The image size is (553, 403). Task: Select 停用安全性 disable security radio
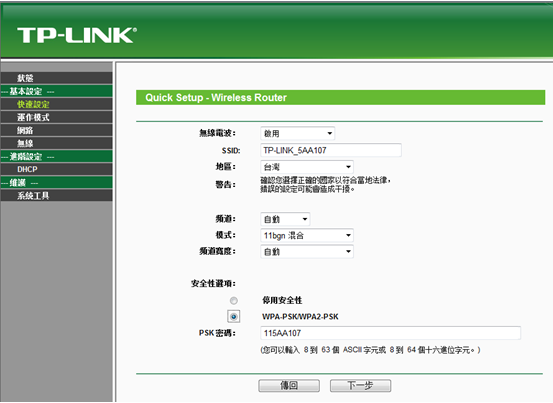(233, 300)
